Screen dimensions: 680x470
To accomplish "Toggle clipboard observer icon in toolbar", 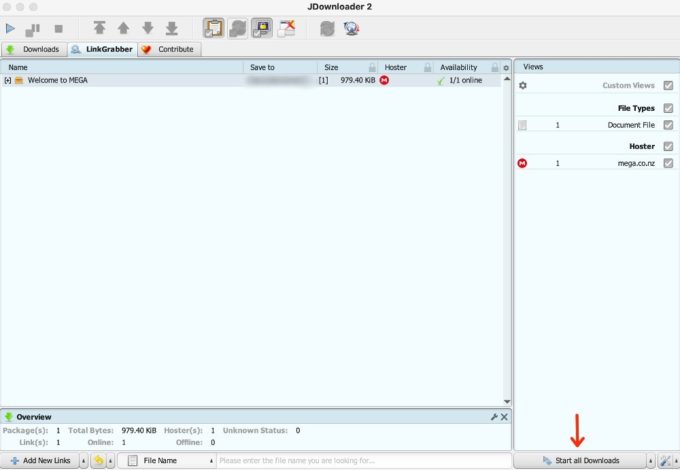I will pos(213,29).
